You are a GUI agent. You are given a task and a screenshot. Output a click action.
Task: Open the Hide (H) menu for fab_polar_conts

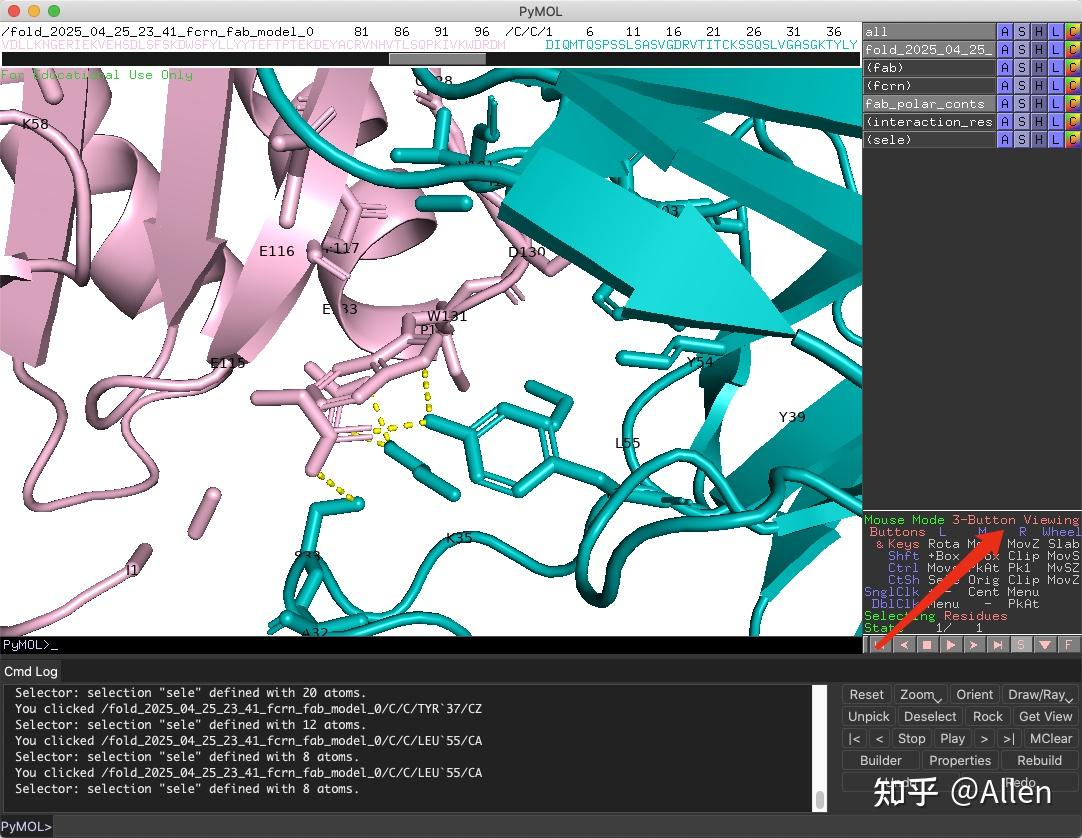coord(1039,103)
